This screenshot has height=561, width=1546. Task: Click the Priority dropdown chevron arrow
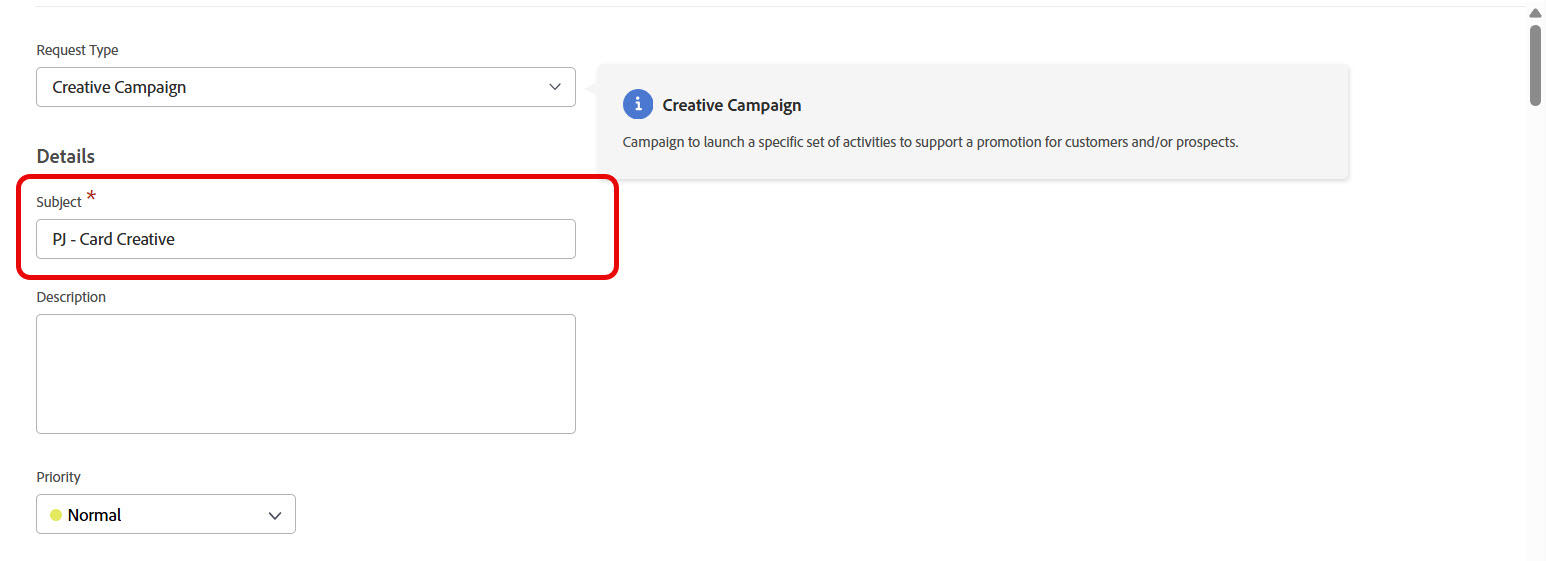point(275,515)
